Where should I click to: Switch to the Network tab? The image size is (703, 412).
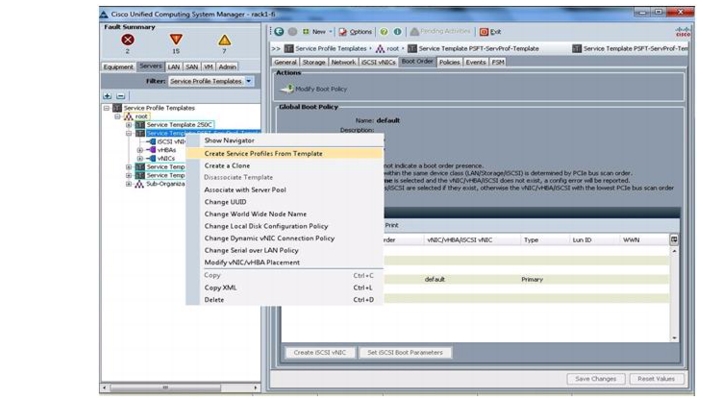(x=343, y=62)
